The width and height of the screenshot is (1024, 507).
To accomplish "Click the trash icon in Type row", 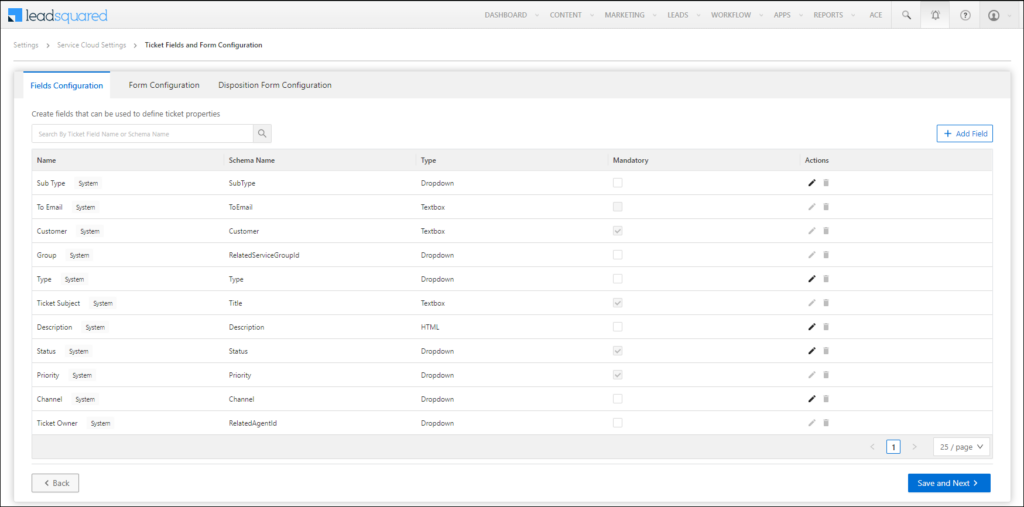I will pos(825,279).
